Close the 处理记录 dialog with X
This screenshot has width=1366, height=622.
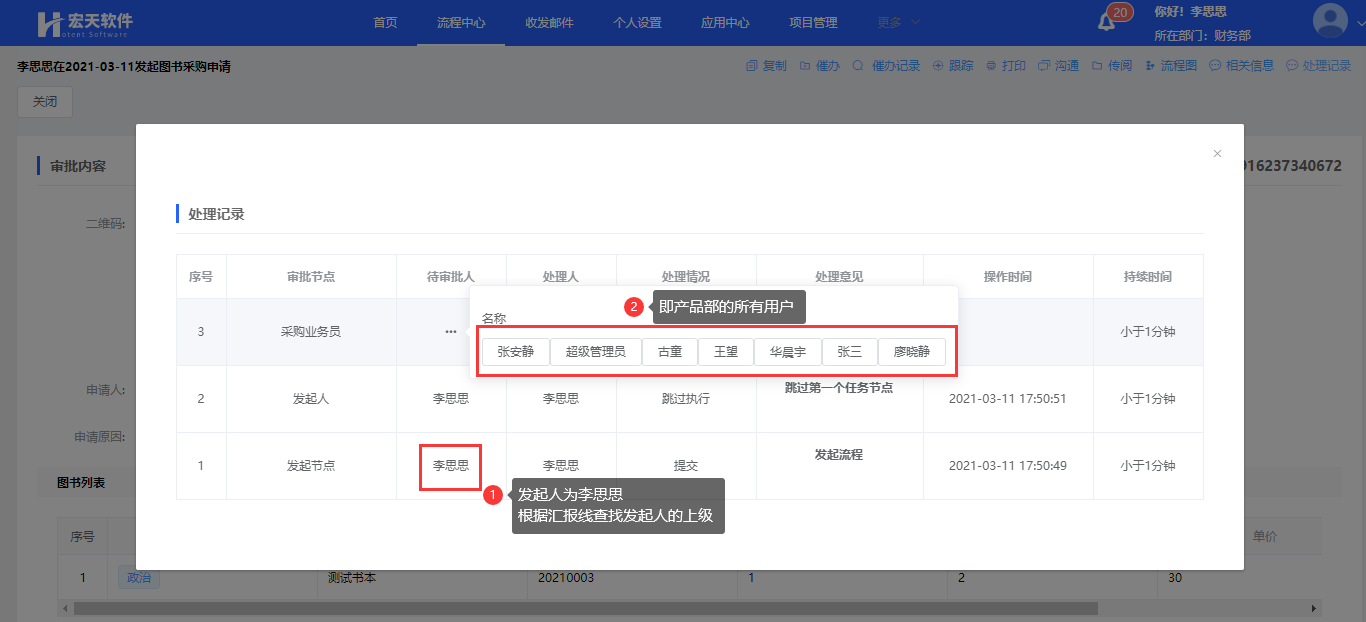coord(1217,153)
